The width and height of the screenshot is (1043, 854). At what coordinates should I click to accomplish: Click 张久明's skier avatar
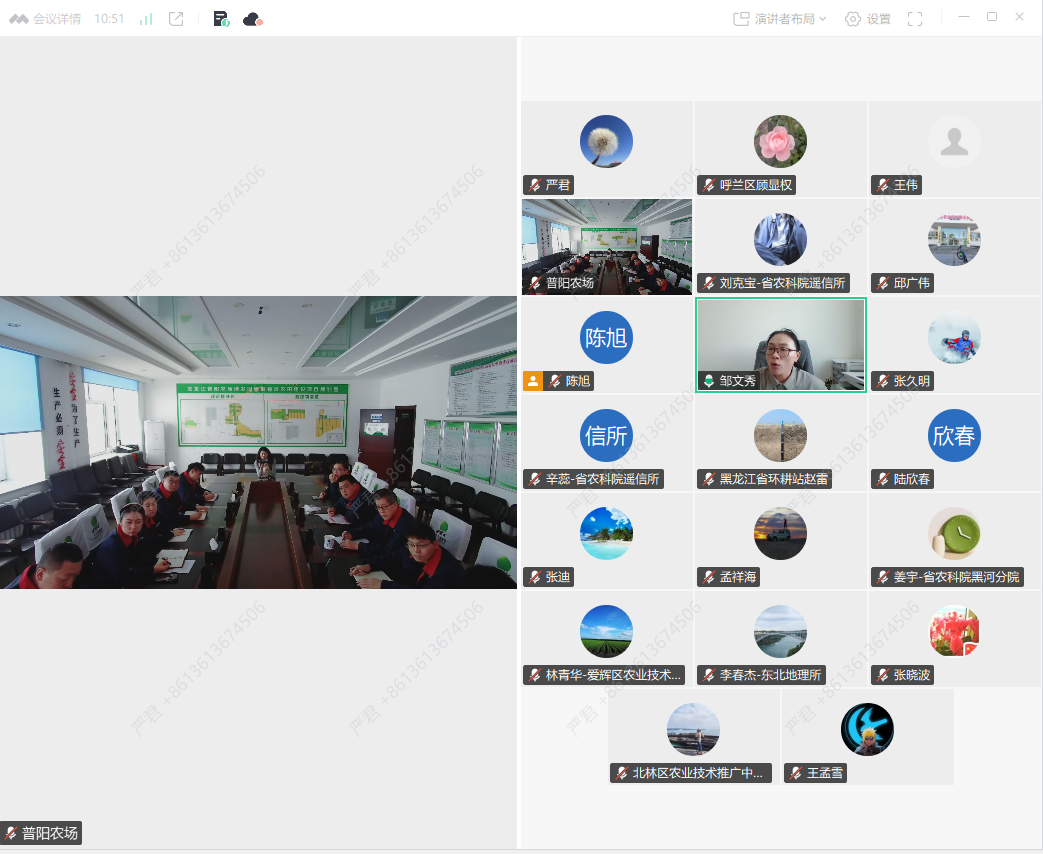(954, 338)
